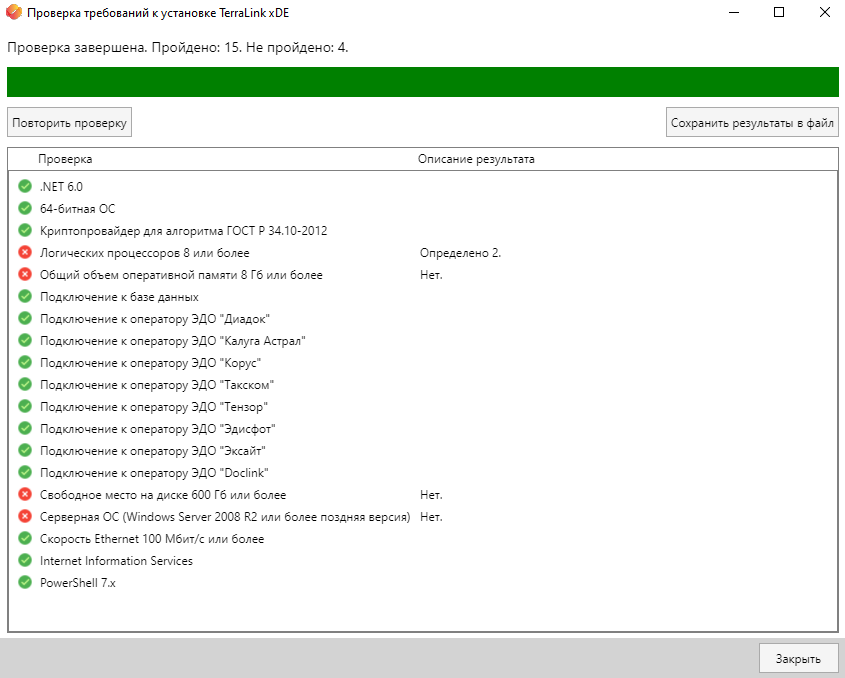The height and width of the screenshot is (678, 845).
Task: Select Общий объем оперативной памяти row
Action: click(181, 275)
